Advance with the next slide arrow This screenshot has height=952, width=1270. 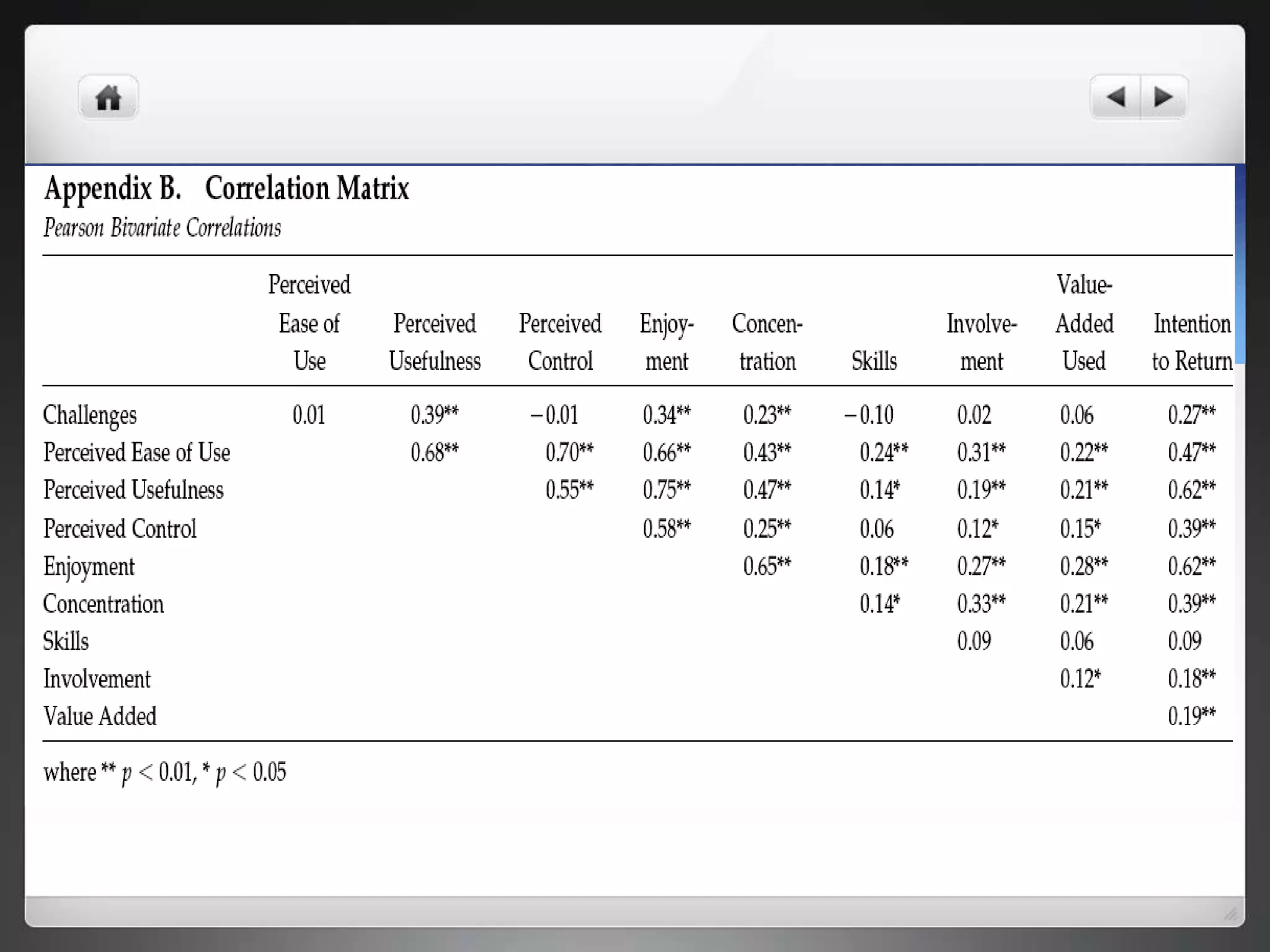click(1163, 97)
